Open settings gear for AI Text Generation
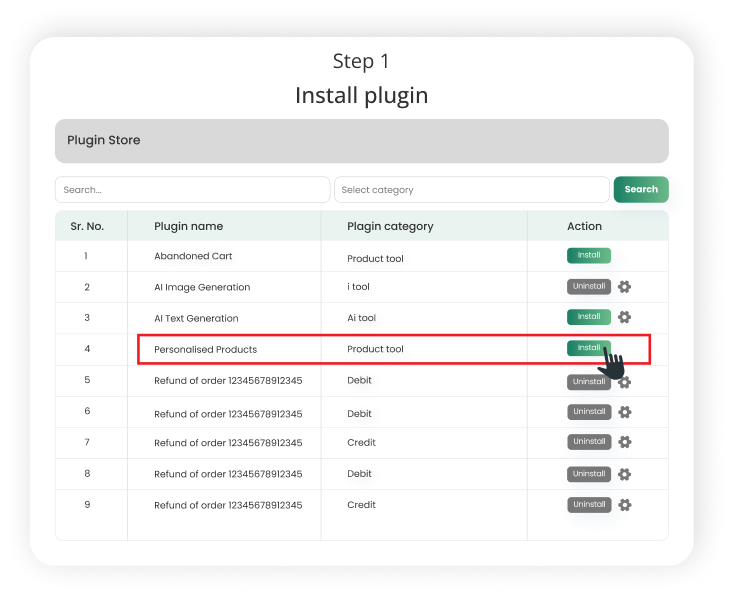Screen dimensions: 731x596 point(624,317)
